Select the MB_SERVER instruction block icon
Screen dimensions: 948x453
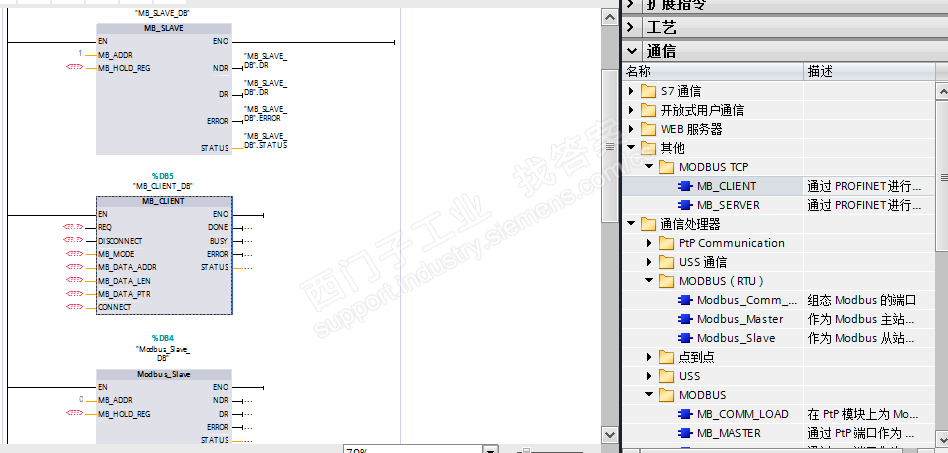[x=685, y=205]
